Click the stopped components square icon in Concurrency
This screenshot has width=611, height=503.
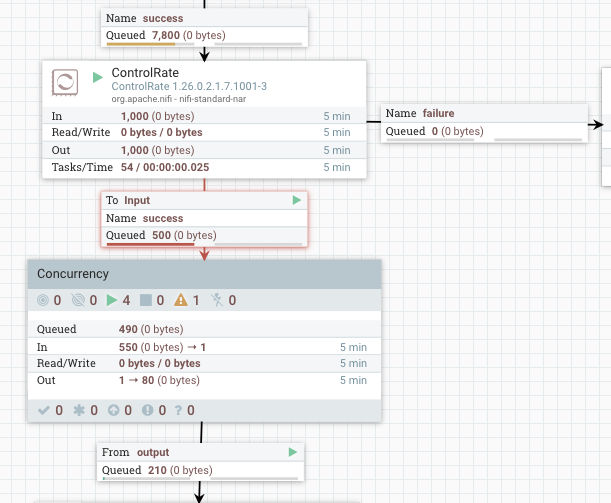coord(146,300)
